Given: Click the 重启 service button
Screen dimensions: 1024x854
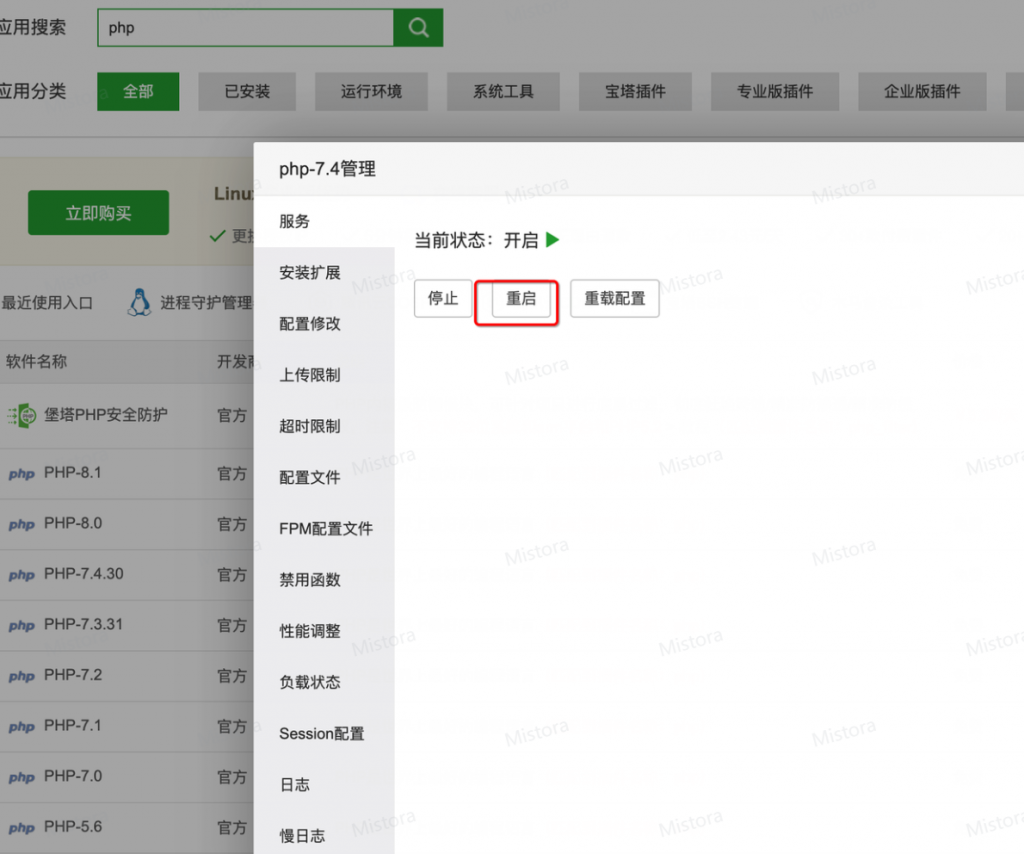Looking at the screenshot, I should [520, 298].
